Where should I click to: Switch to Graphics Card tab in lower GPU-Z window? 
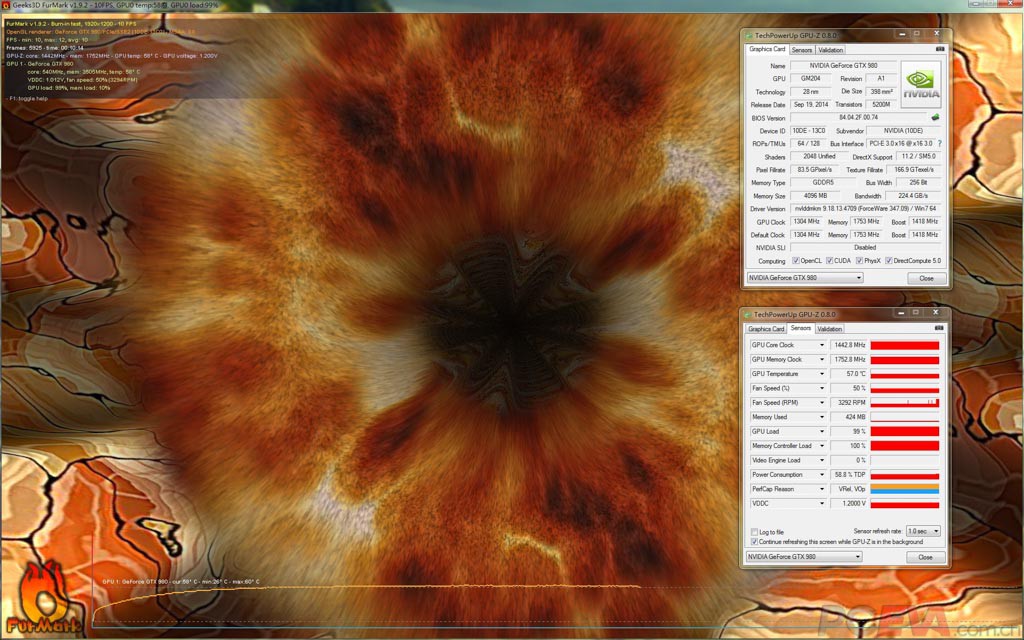(x=766, y=328)
